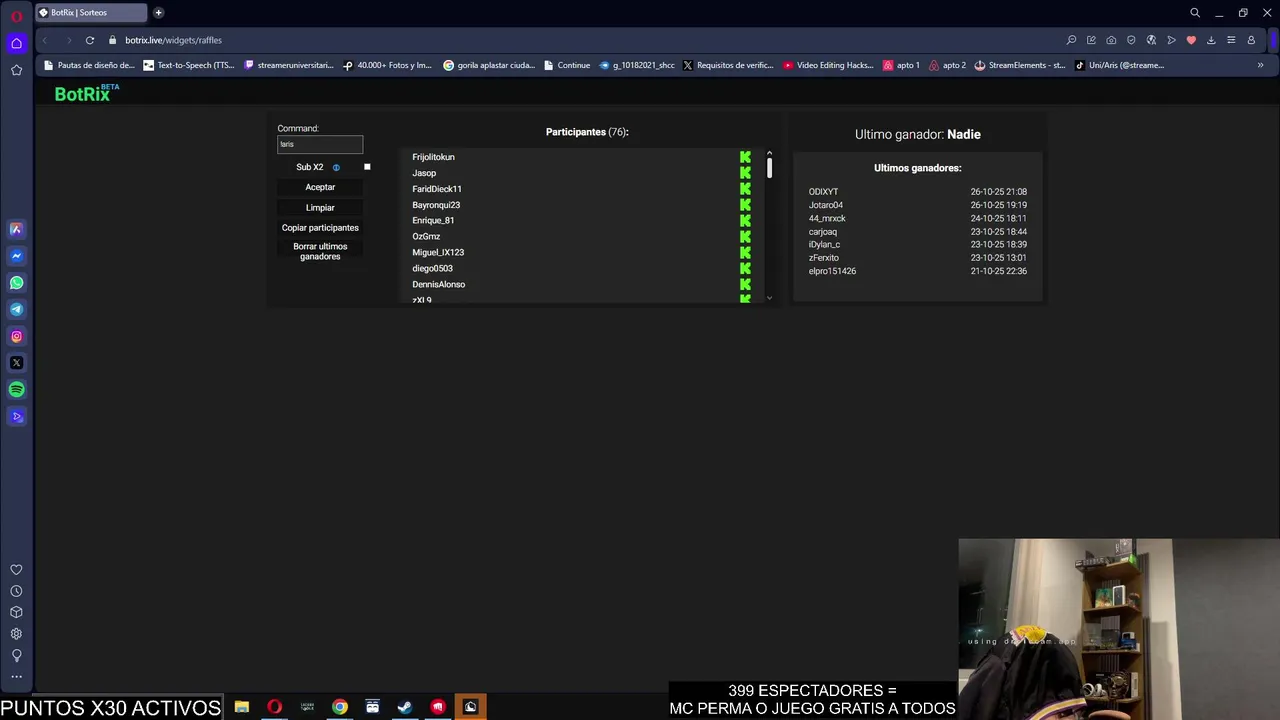Open the search-in-page magnifier icon in address bar
The height and width of the screenshot is (720, 1280).
1071,40
